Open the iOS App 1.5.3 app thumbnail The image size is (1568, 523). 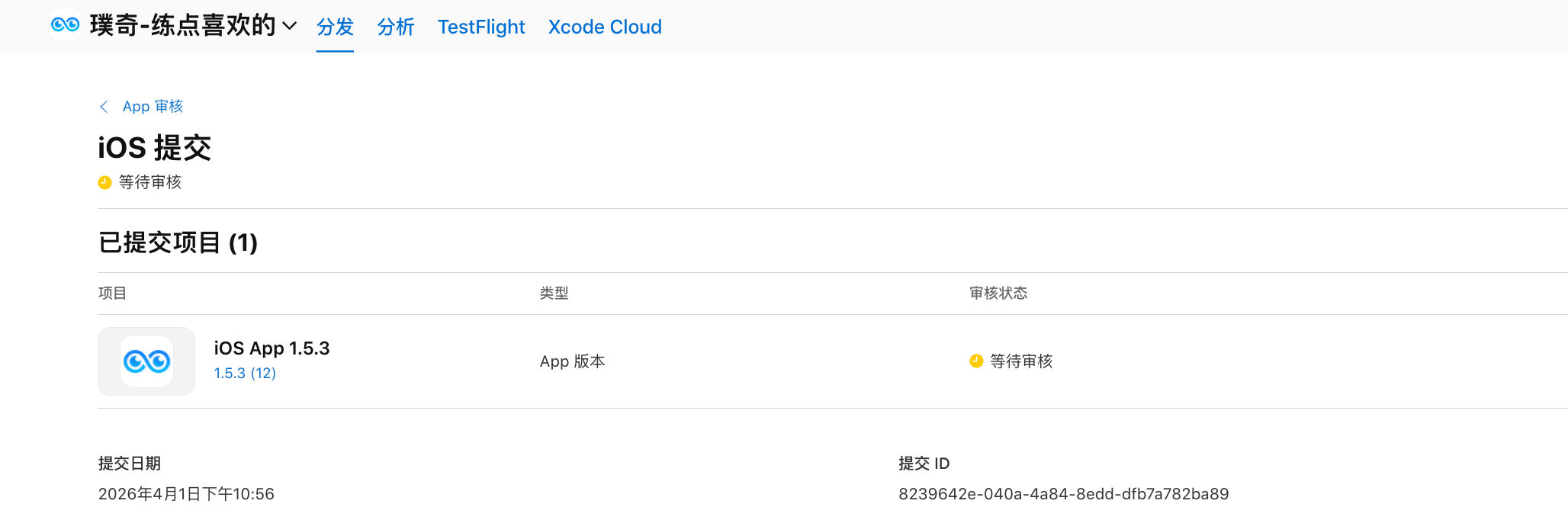point(146,361)
